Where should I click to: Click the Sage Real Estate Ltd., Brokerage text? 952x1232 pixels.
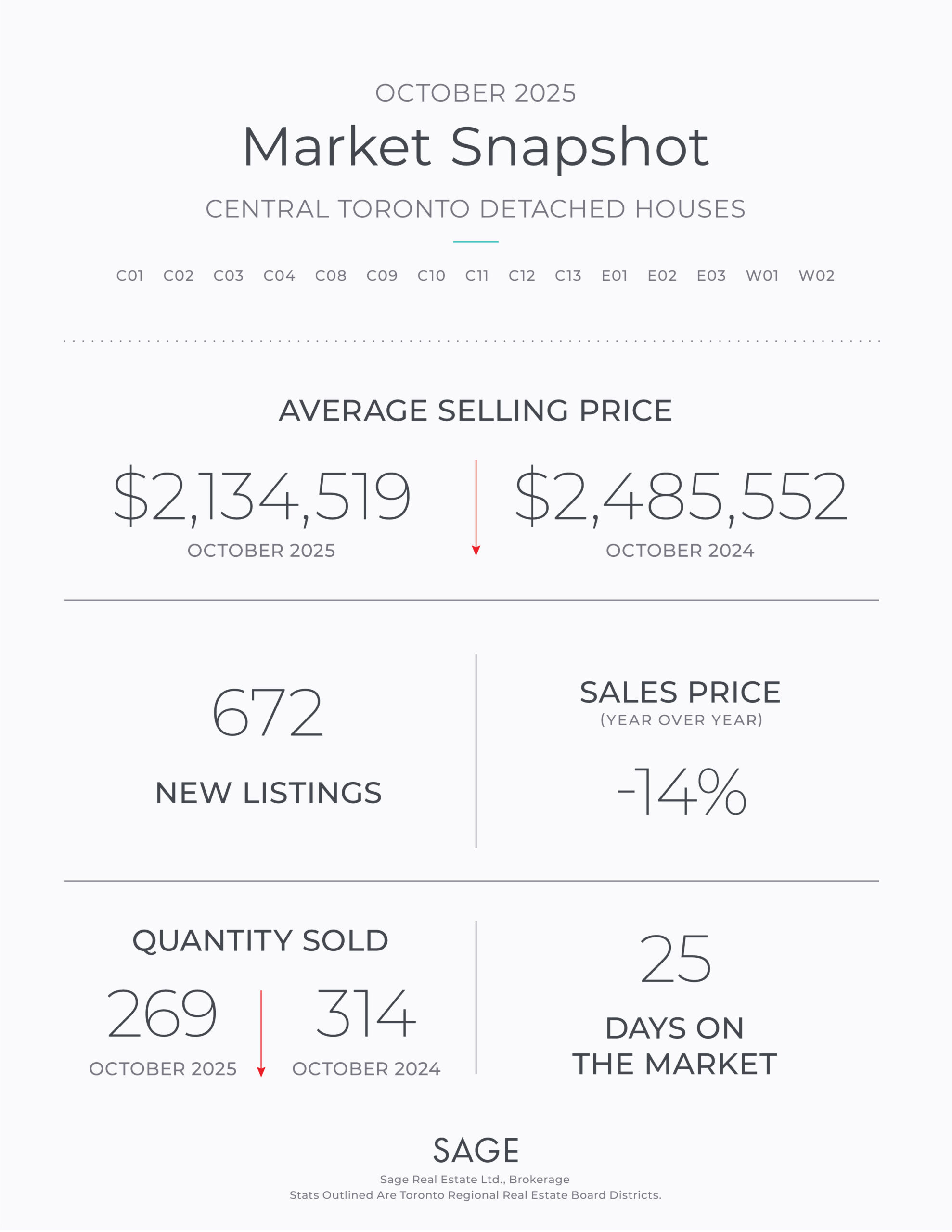coord(475,1180)
